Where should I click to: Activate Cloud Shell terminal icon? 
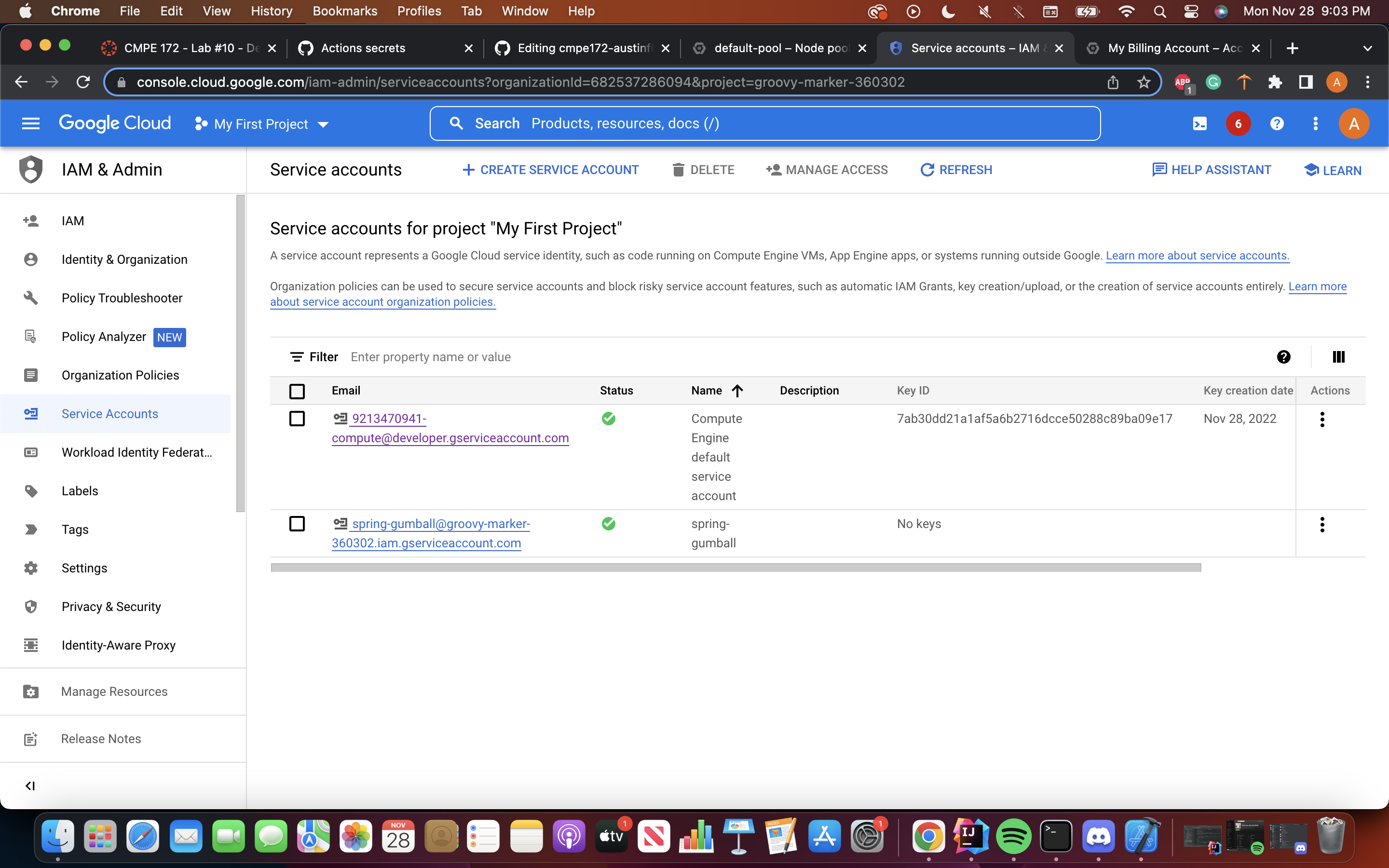click(1199, 123)
